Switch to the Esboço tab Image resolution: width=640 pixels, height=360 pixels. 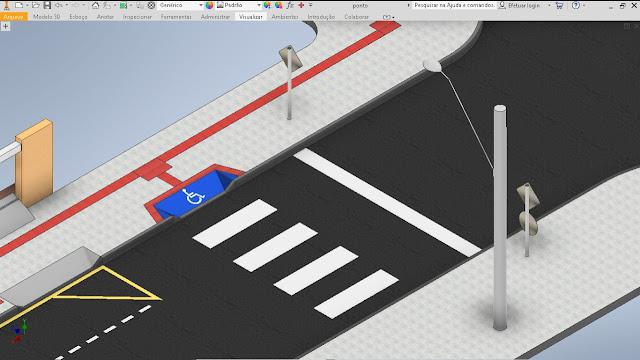(78, 17)
